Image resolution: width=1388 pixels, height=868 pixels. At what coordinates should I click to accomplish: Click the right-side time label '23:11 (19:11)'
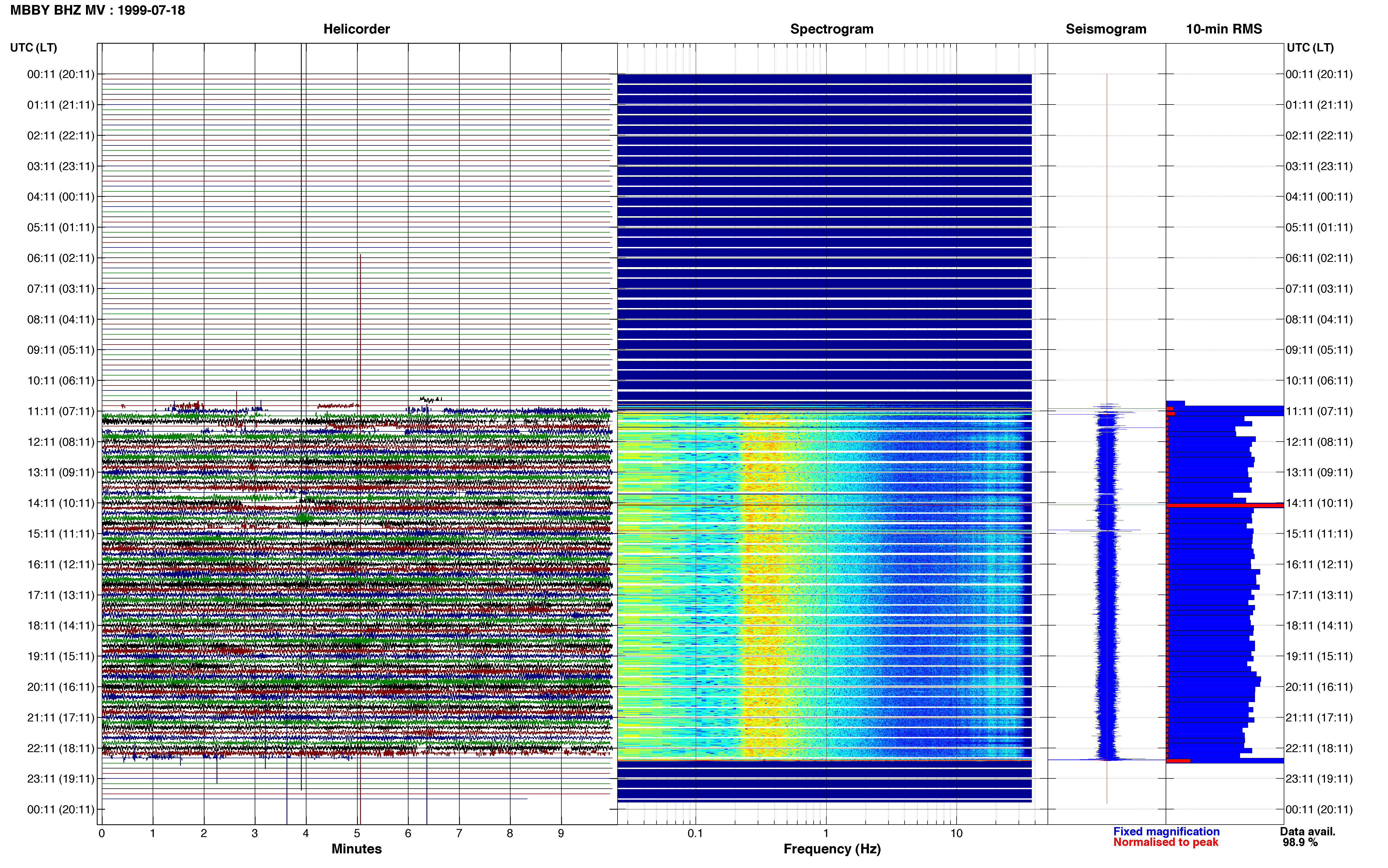coord(1319,779)
